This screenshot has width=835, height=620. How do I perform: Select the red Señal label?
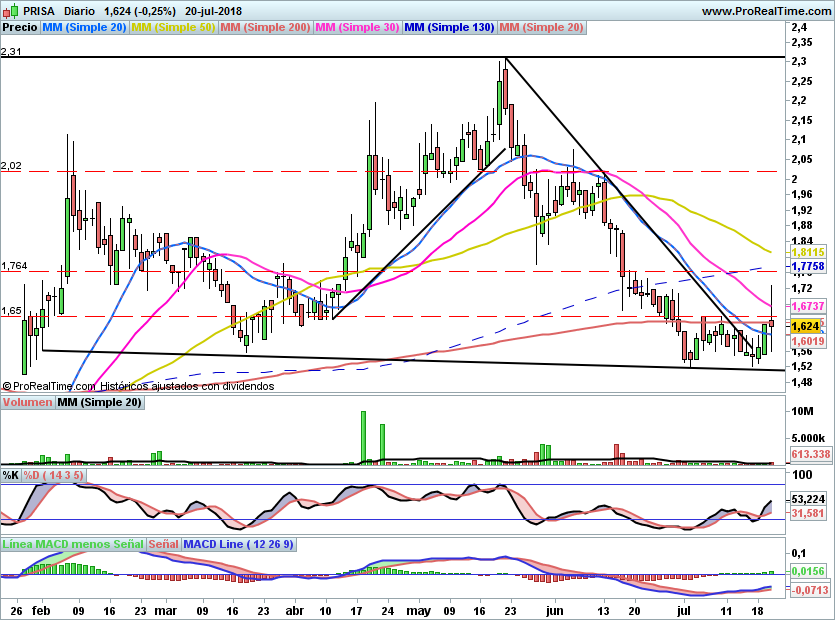tap(164, 544)
